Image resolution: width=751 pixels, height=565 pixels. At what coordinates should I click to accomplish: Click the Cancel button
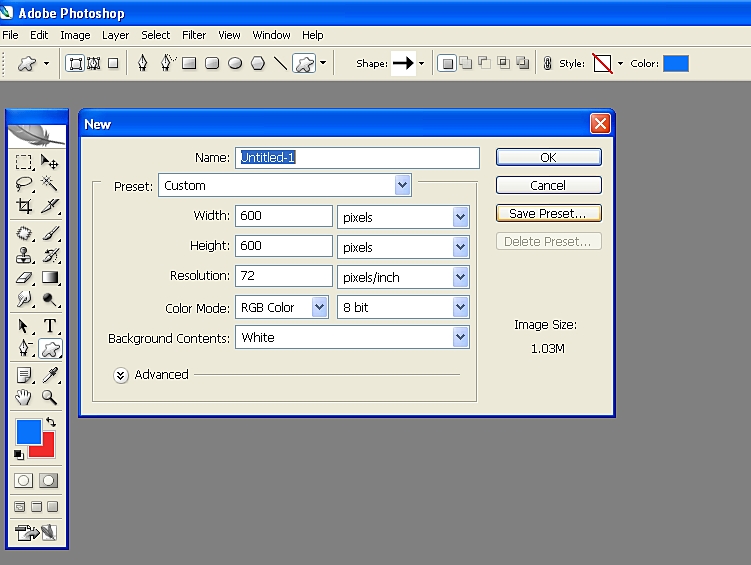pos(548,185)
